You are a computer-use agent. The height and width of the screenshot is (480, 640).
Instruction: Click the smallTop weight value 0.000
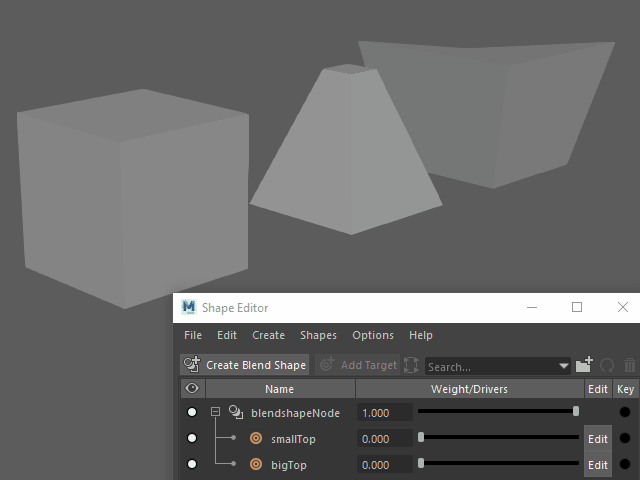point(384,439)
